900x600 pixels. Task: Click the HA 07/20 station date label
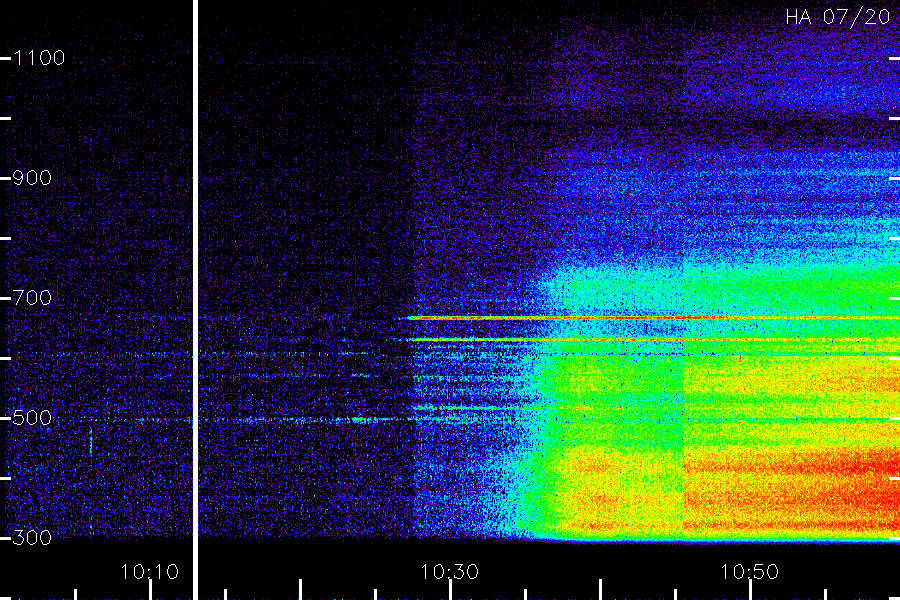(x=837, y=17)
